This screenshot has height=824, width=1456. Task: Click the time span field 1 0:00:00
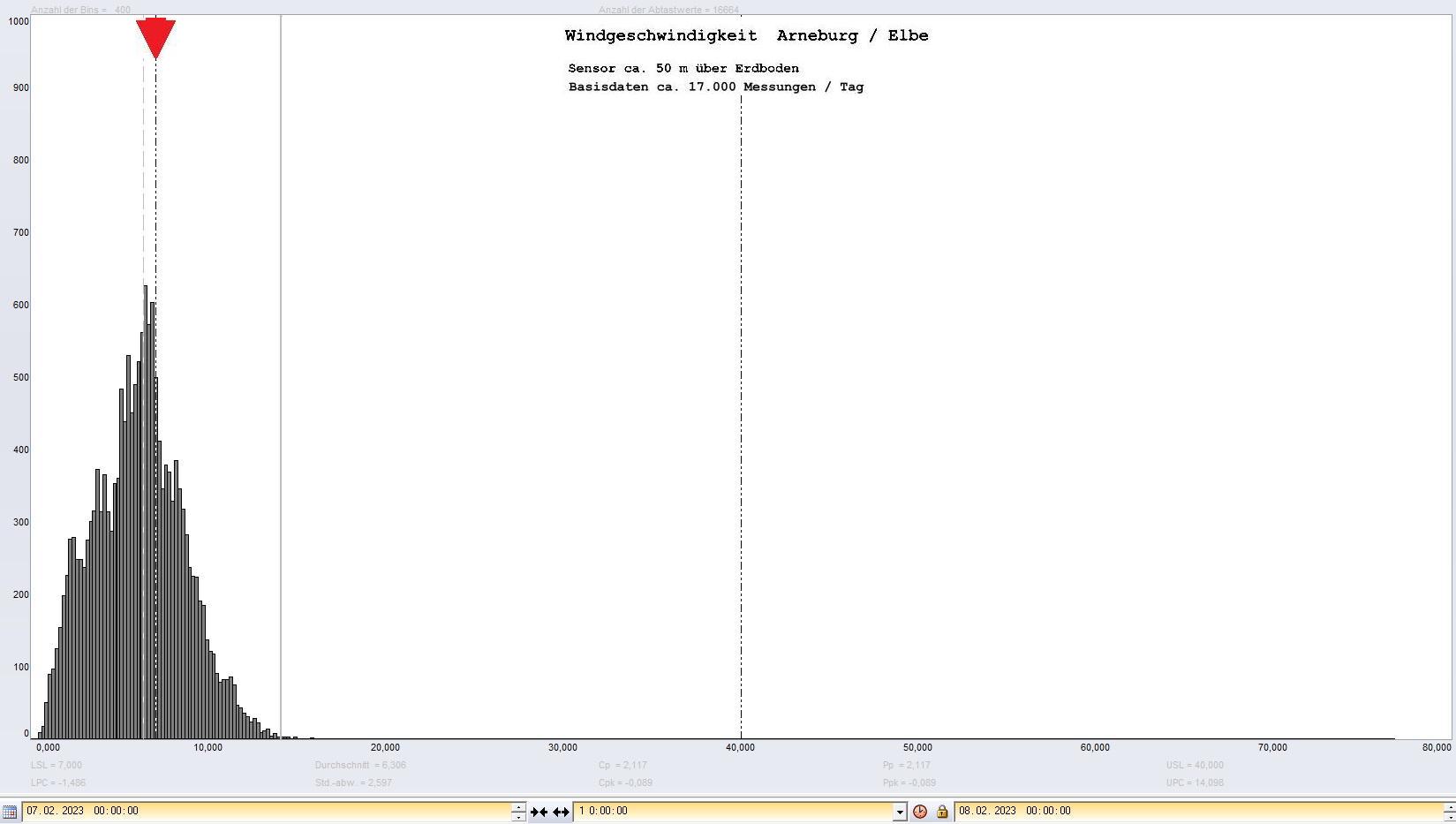click(x=733, y=811)
